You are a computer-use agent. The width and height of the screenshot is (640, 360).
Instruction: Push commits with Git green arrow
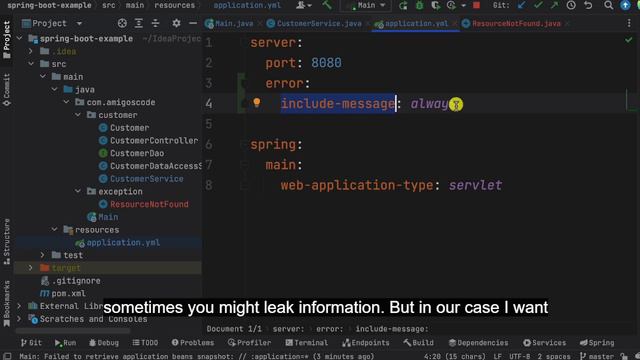click(x=554, y=5)
